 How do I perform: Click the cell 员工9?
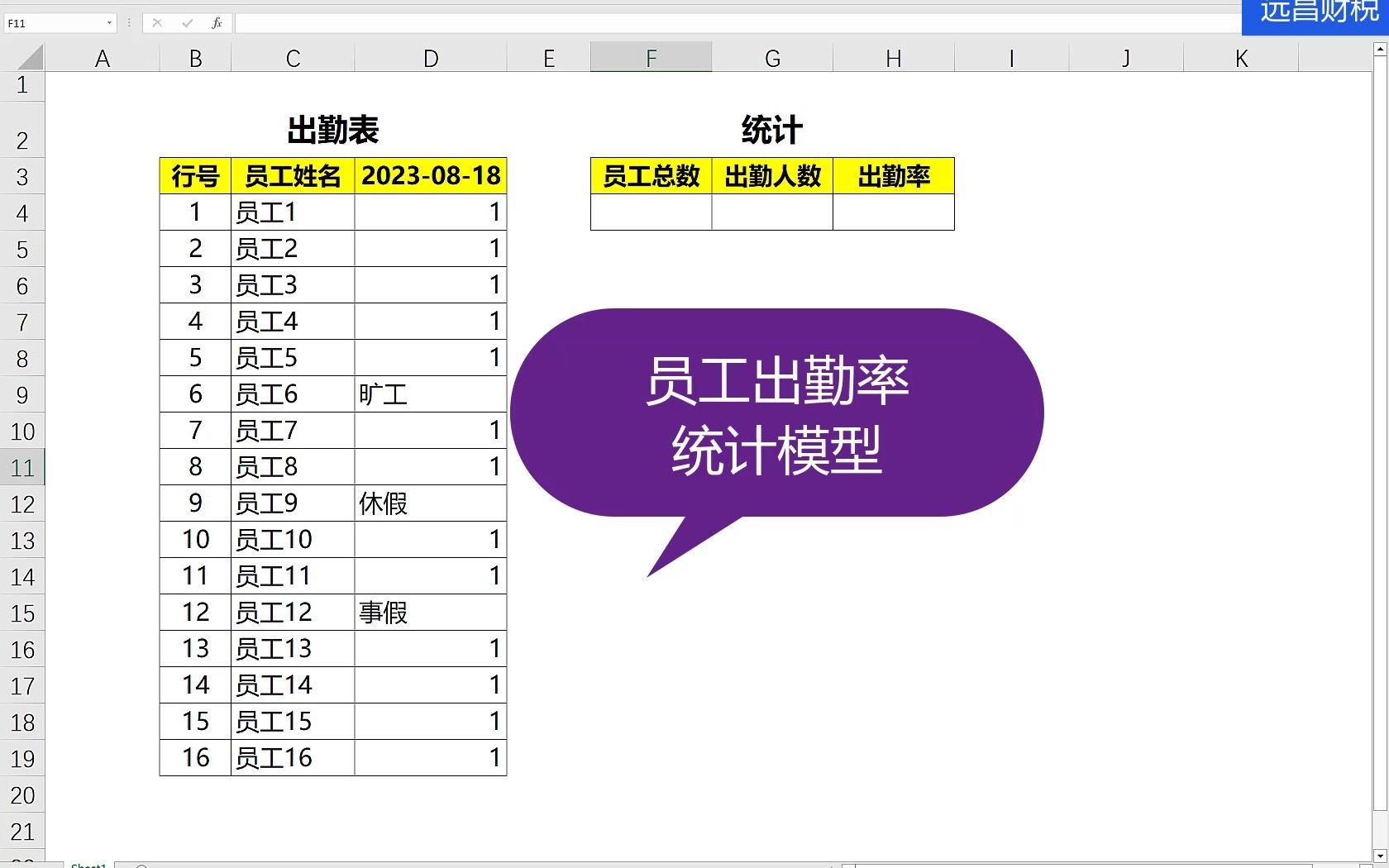[293, 503]
